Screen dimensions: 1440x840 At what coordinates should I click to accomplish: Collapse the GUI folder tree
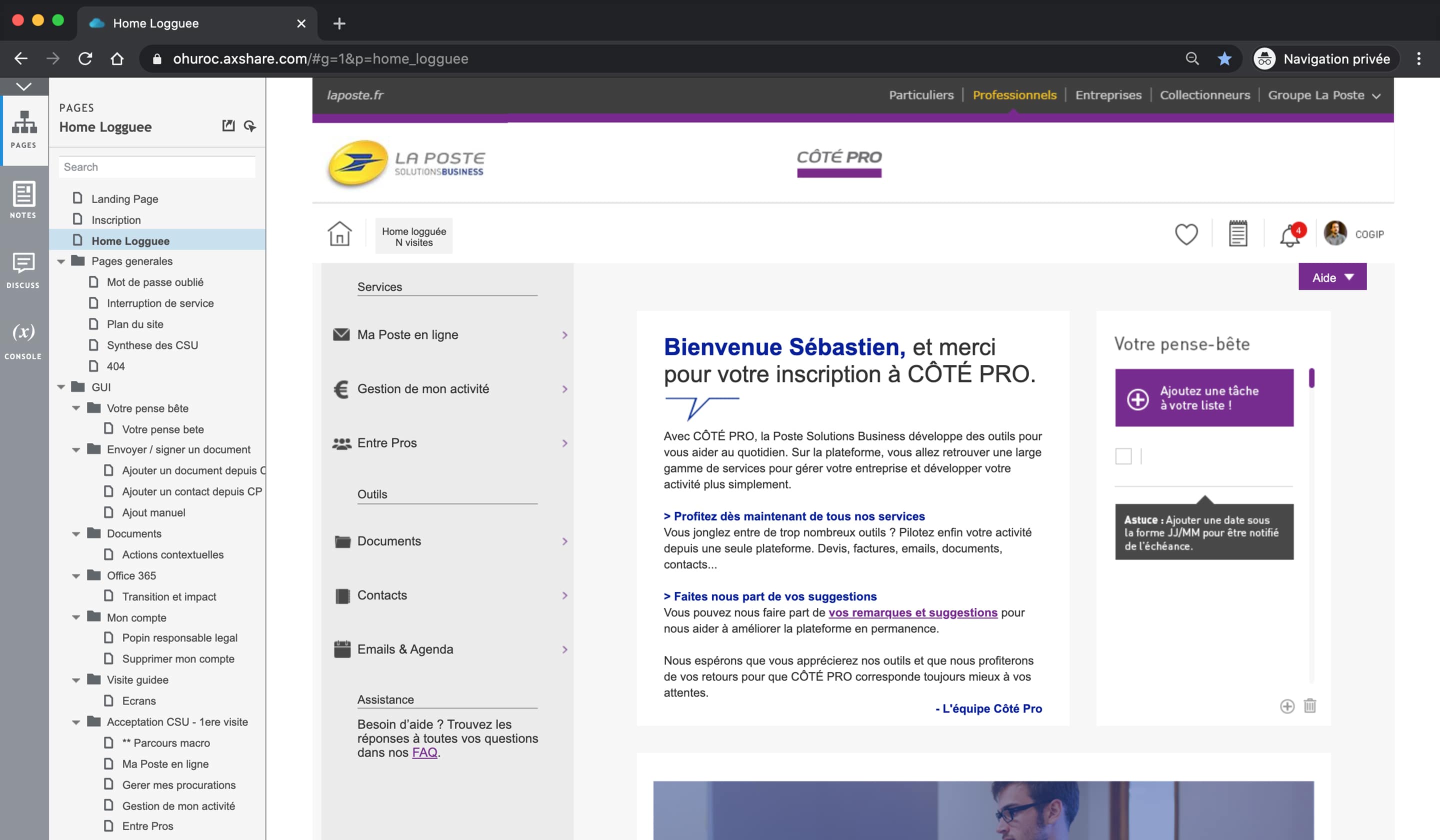pos(61,387)
